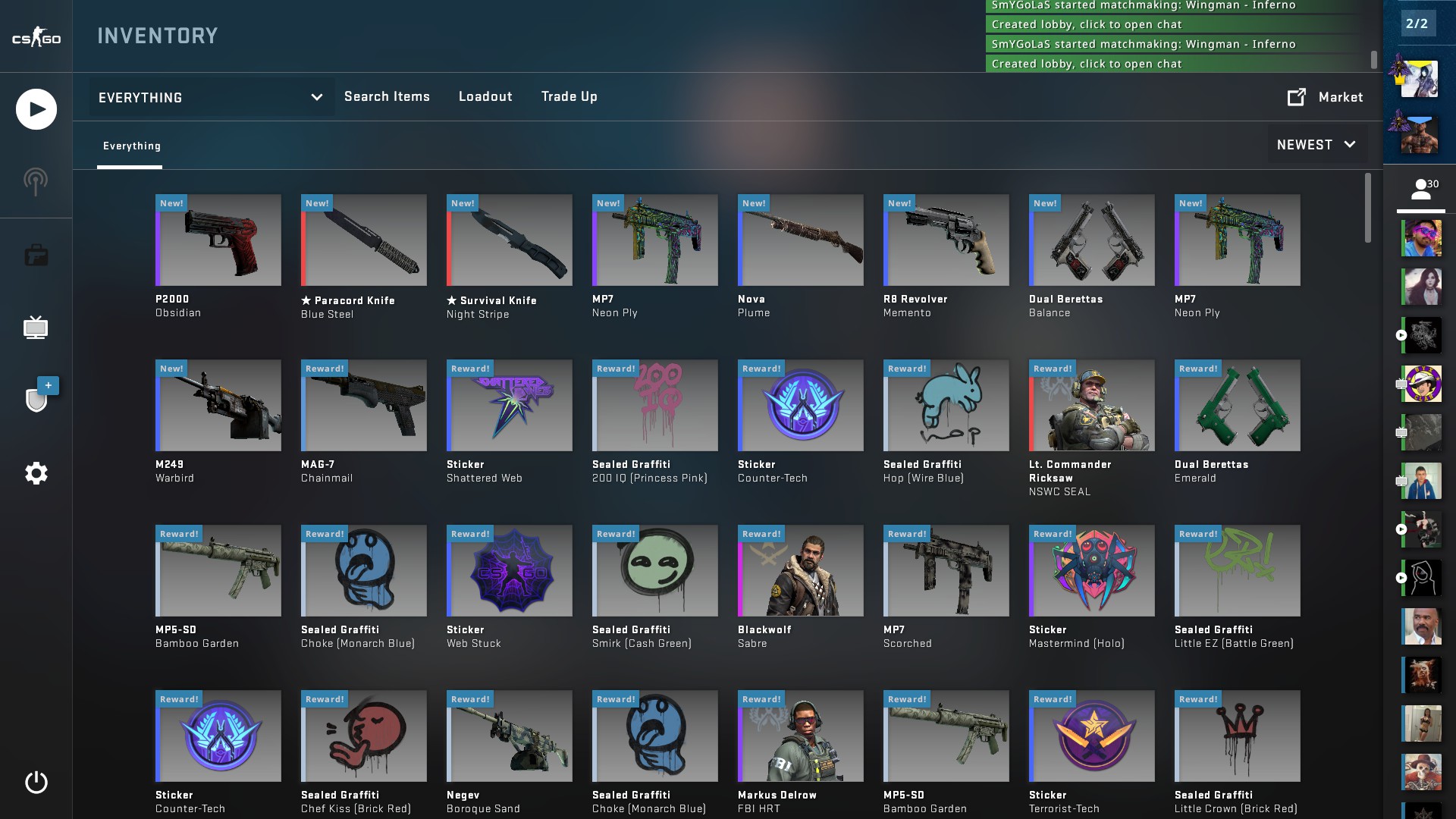Select the Everything tab
The image size is (1456, 819).
point(131,146)
